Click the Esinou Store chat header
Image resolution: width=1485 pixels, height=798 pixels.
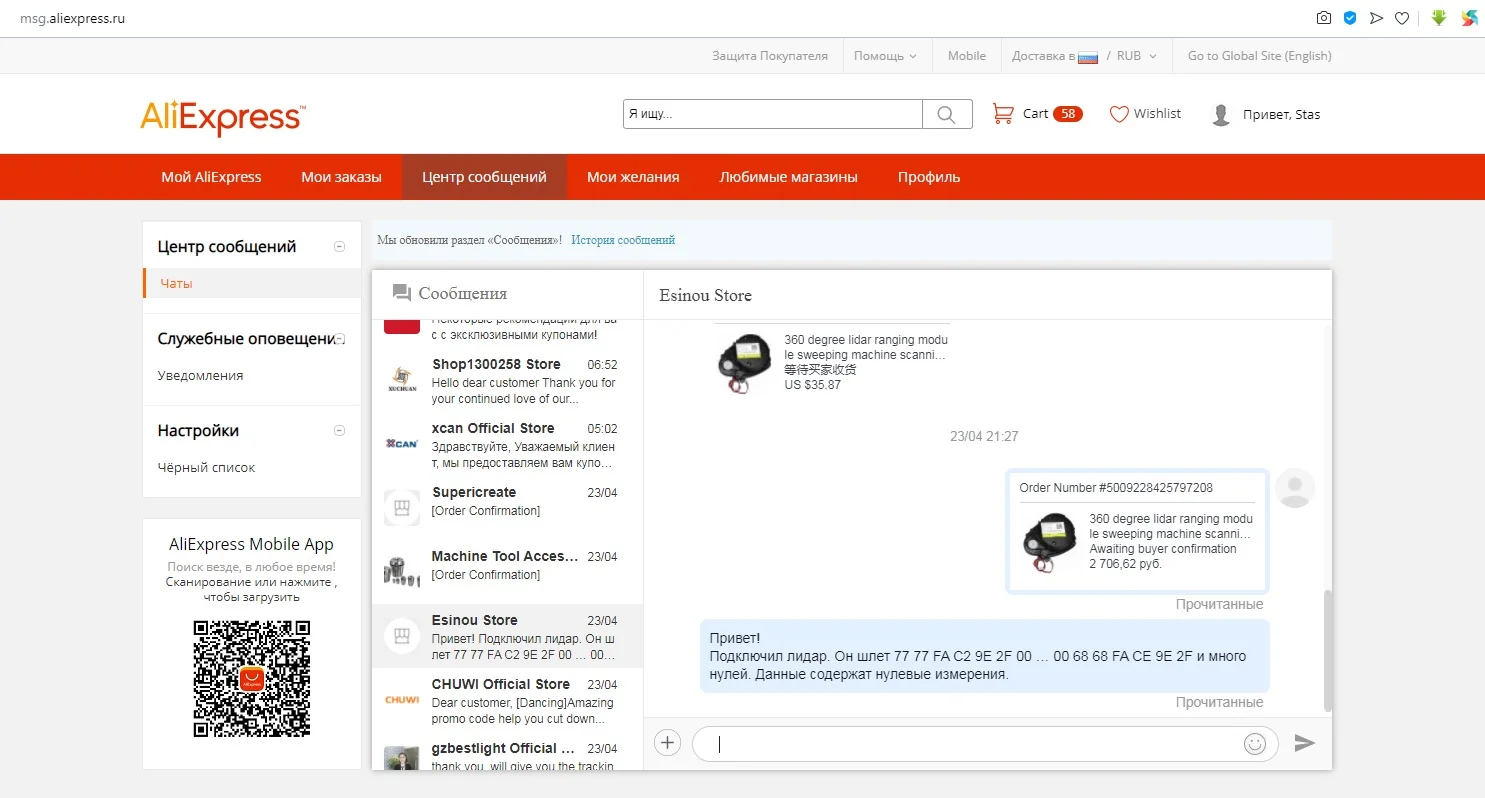click(x=706, y=296)
